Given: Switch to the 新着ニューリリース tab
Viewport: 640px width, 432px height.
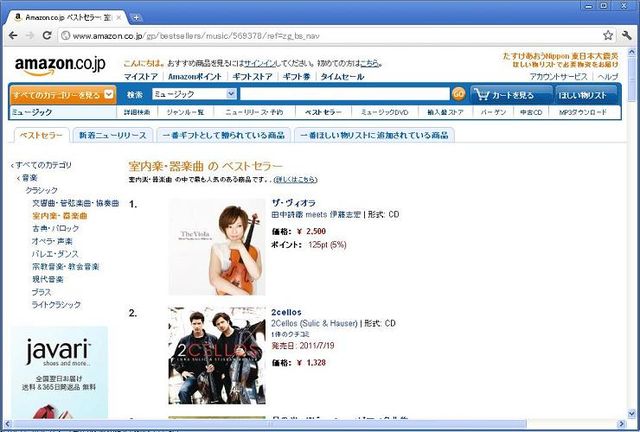Looking at the screenshot, I should tap(113, 135).
